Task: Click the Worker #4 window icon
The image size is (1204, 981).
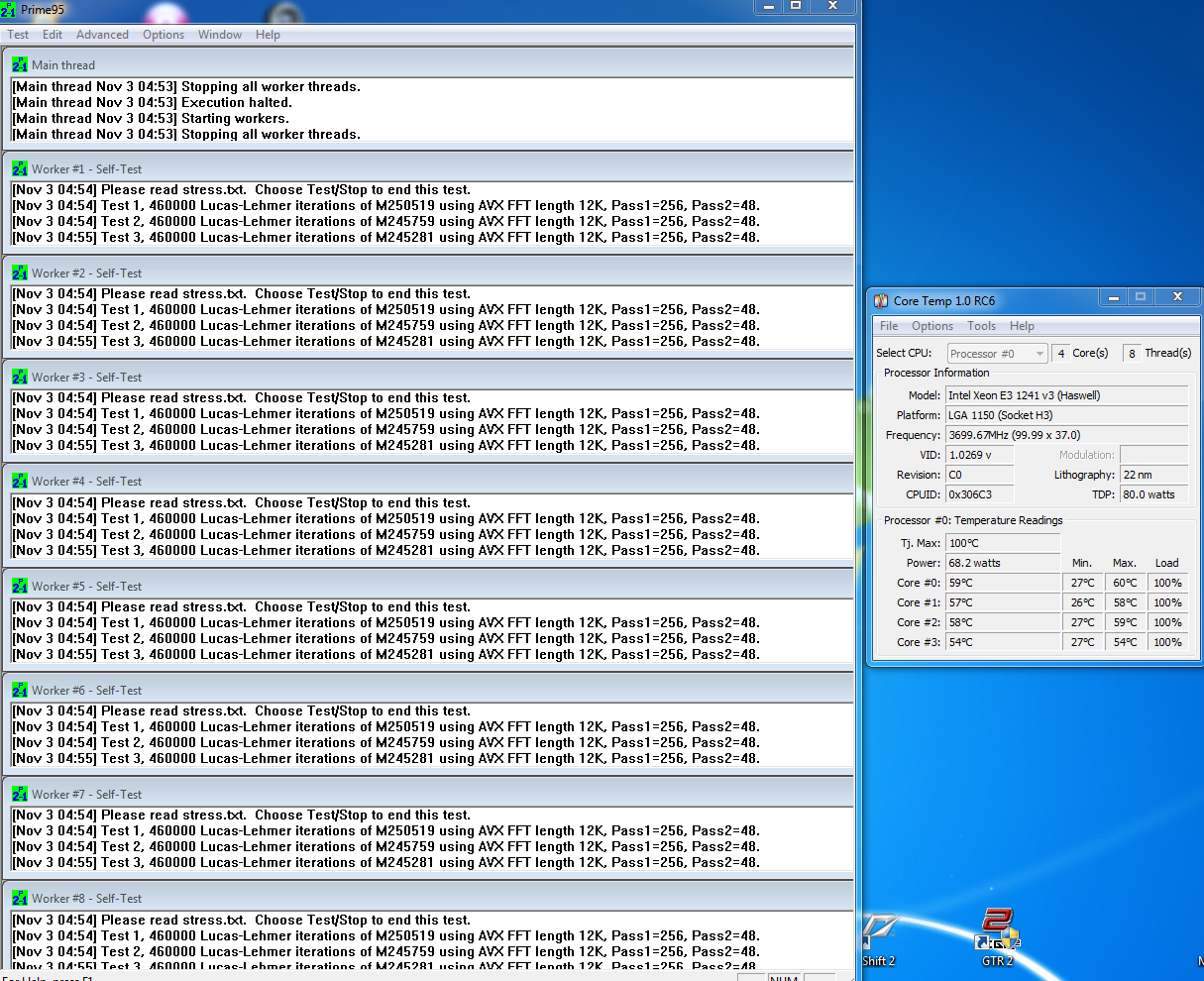Action: click(20, 481)
